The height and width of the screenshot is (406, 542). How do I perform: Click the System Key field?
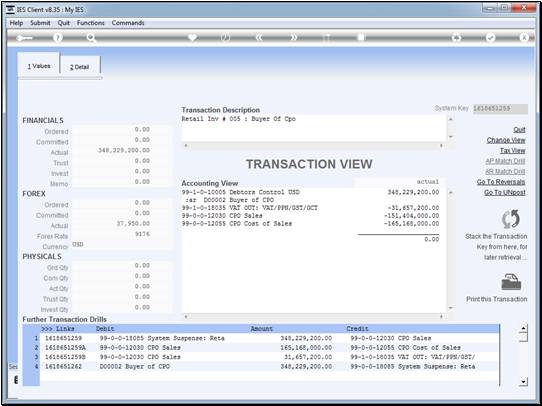pos(500,108)
